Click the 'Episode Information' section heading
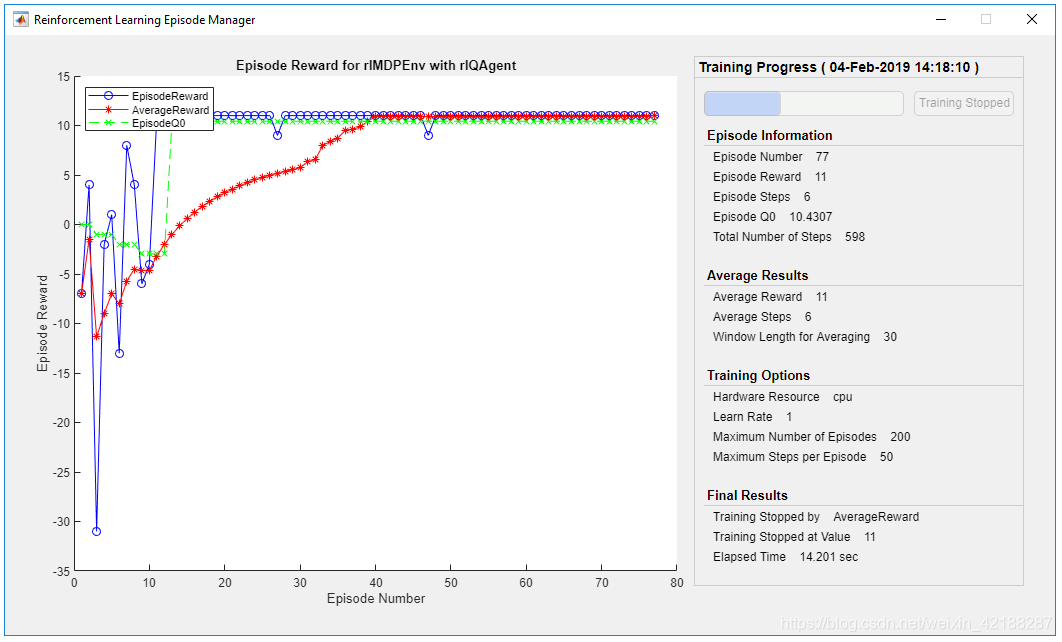The height and width of the screenshot is (642, 1062). pos(769,135)
